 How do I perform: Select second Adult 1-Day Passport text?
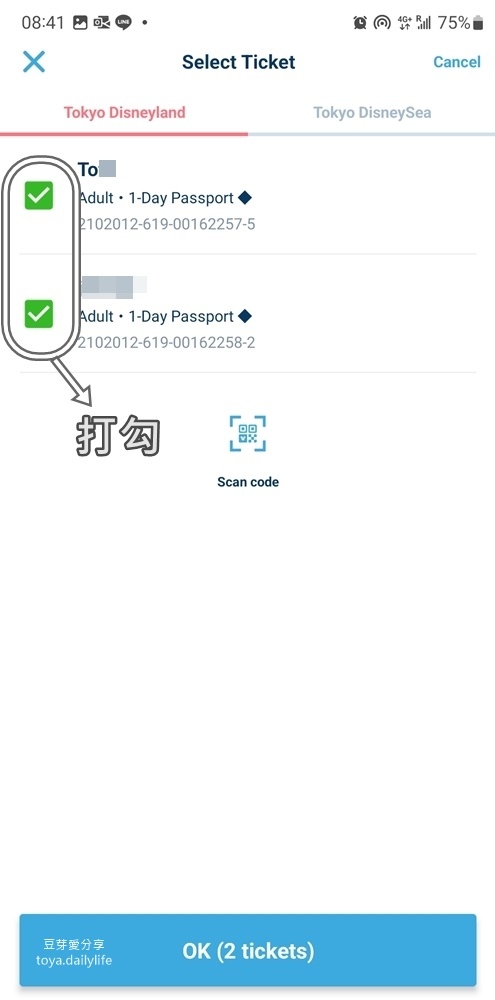[156, 316]
